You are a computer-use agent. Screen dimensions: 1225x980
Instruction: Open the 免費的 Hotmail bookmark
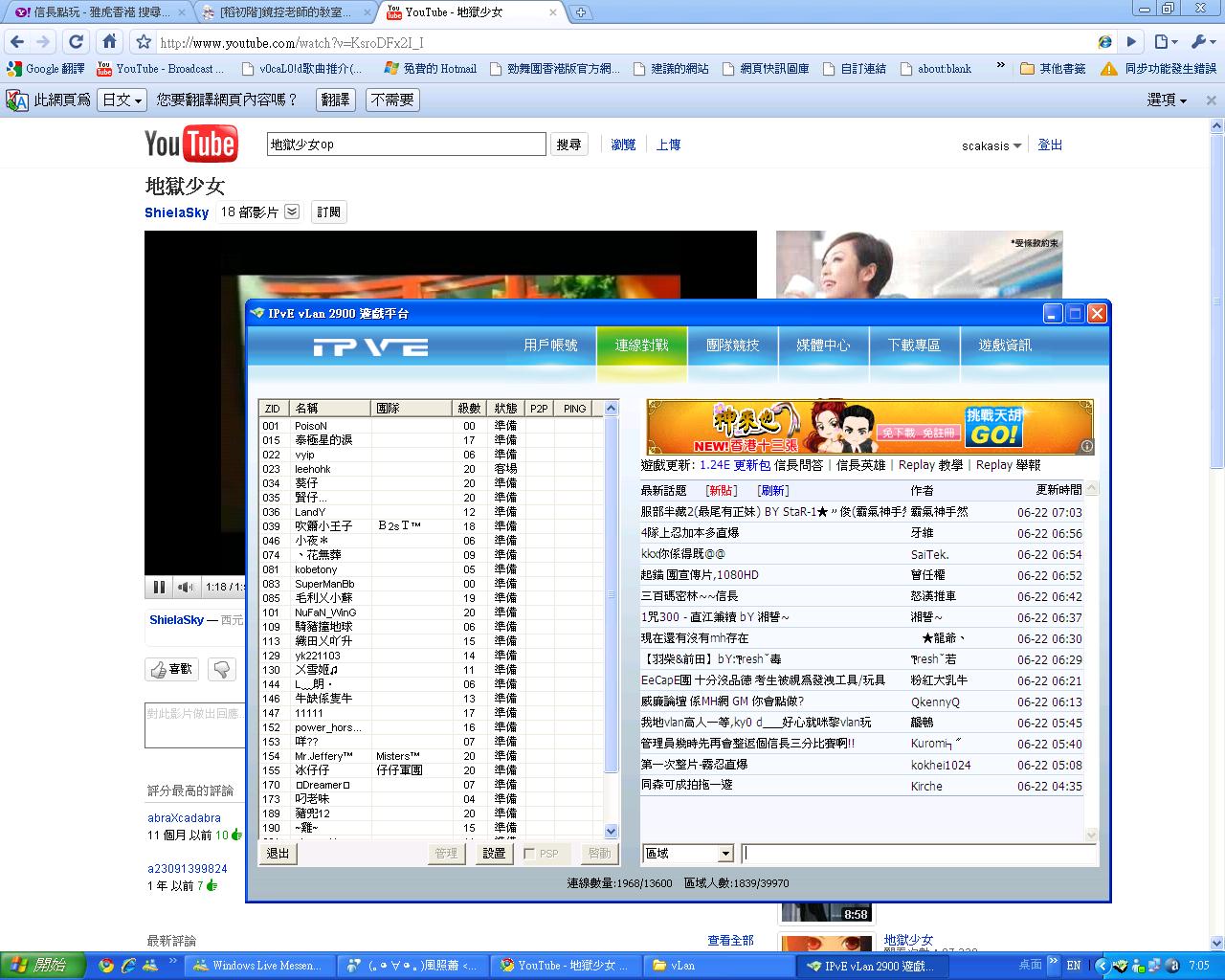tap(430, 69)
